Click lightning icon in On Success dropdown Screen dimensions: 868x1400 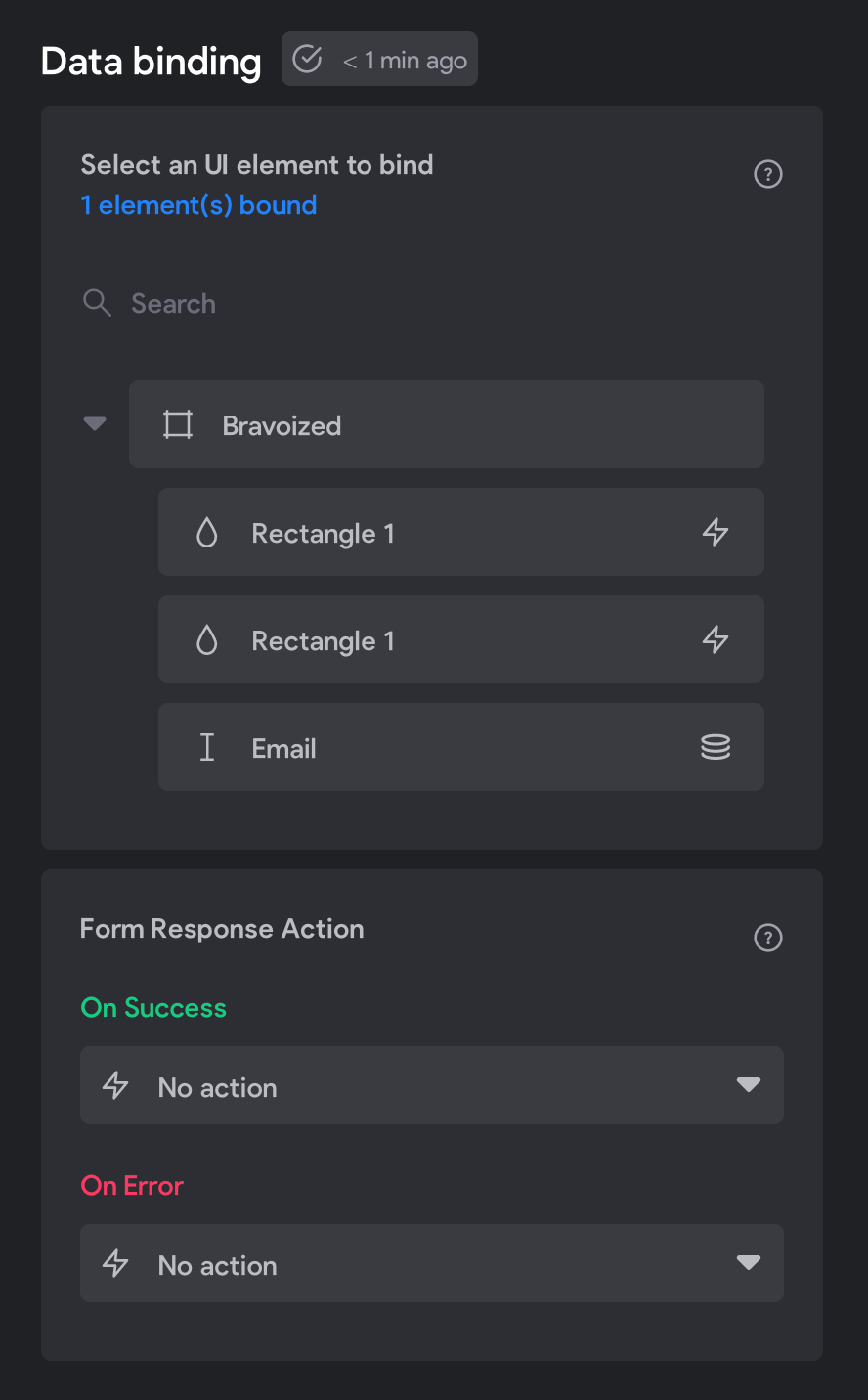(x=115, y=1085)
